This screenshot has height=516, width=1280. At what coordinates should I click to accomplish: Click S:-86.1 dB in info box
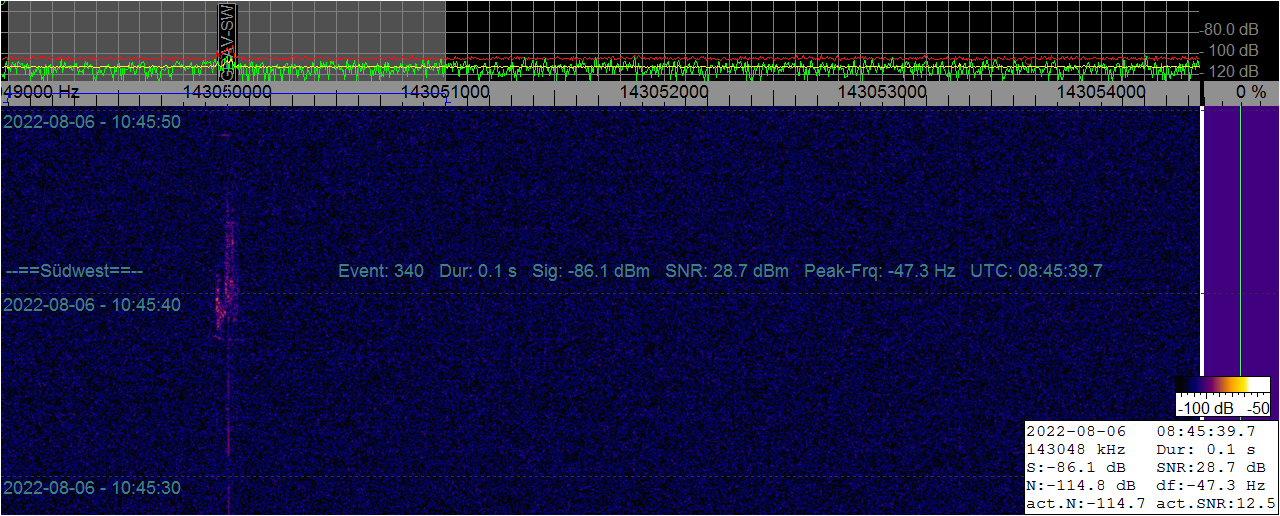1076,468
